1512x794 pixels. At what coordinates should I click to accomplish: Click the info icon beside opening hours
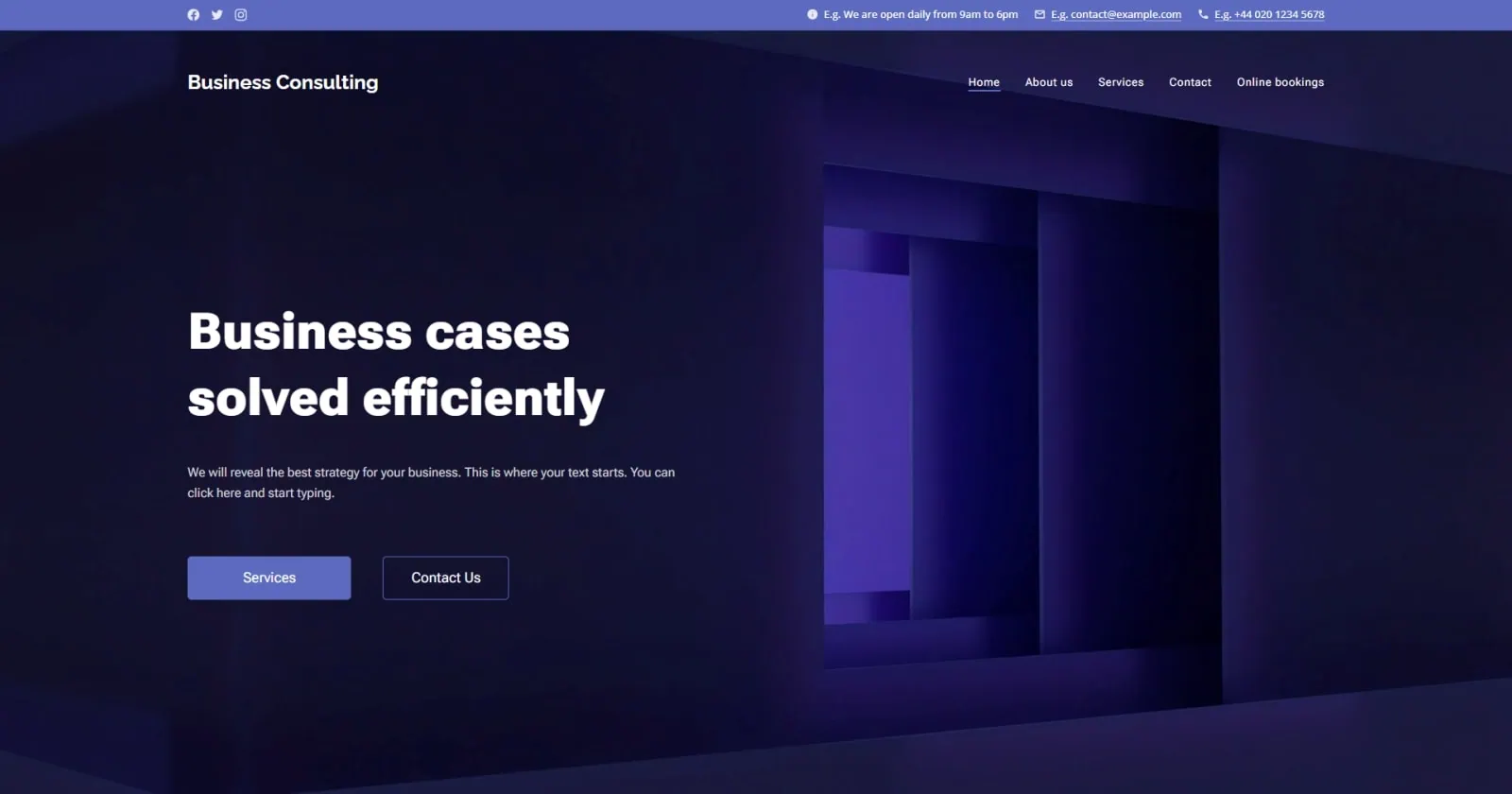pos(813,15)
